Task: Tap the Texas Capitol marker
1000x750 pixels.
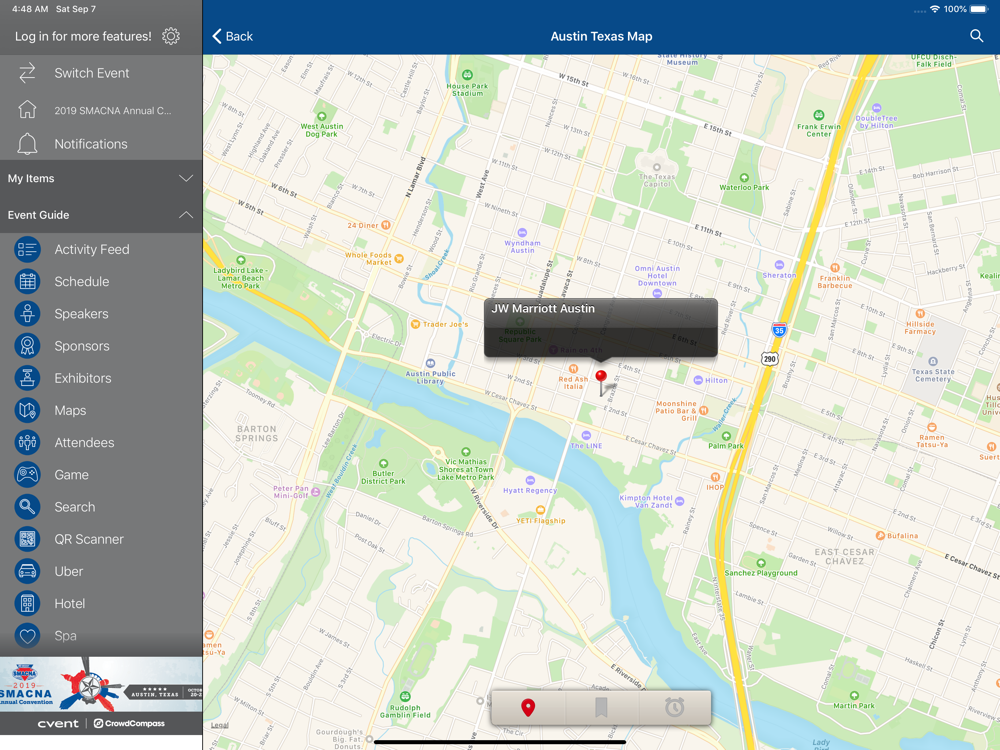Action: click(x=656, y=167)
